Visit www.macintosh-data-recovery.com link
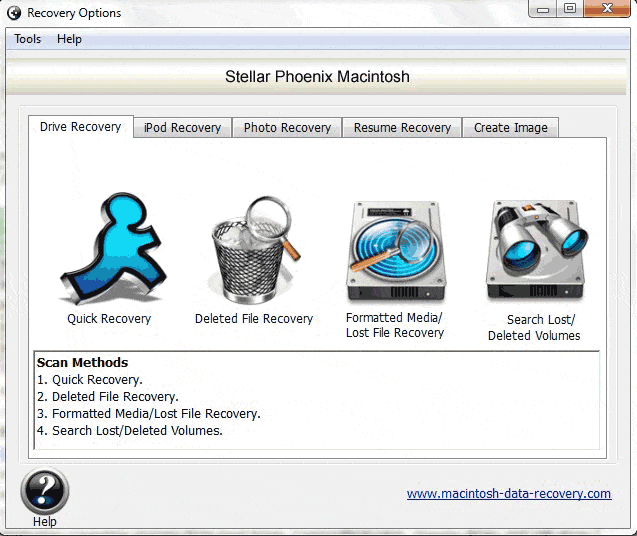The height and width of the screenshot is (536, 637). 509,494
